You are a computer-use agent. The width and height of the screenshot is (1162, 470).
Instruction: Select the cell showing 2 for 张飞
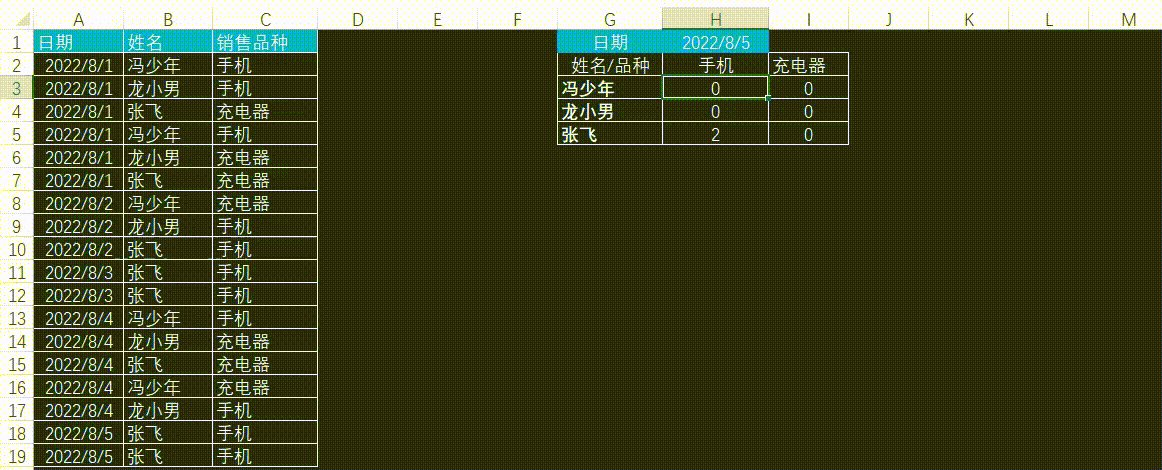pos(715,134)
